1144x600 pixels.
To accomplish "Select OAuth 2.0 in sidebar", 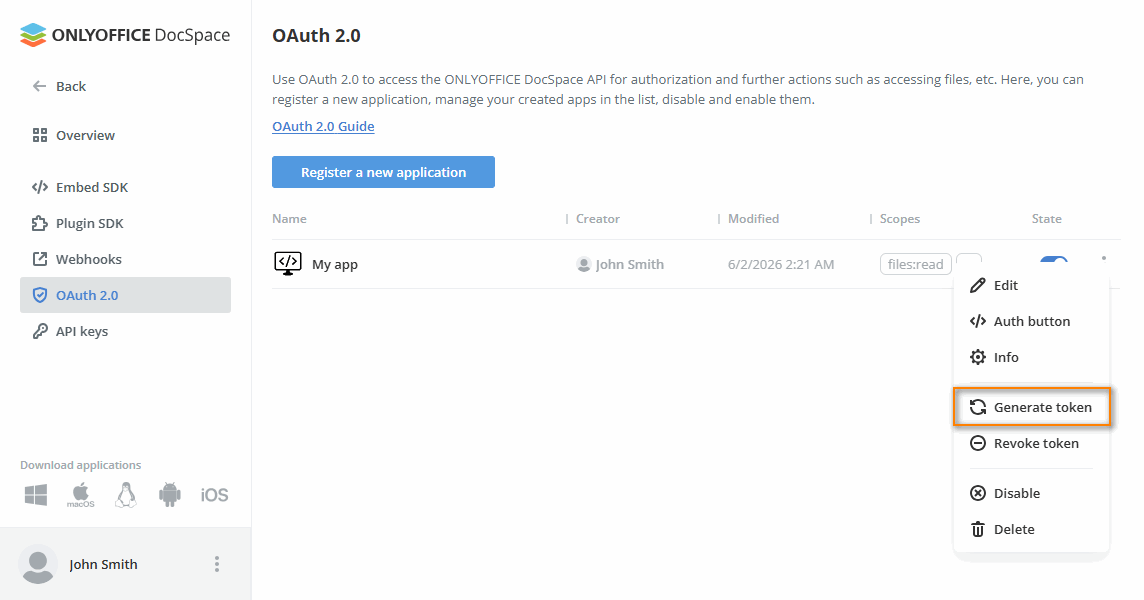I will tap(125, 295).
